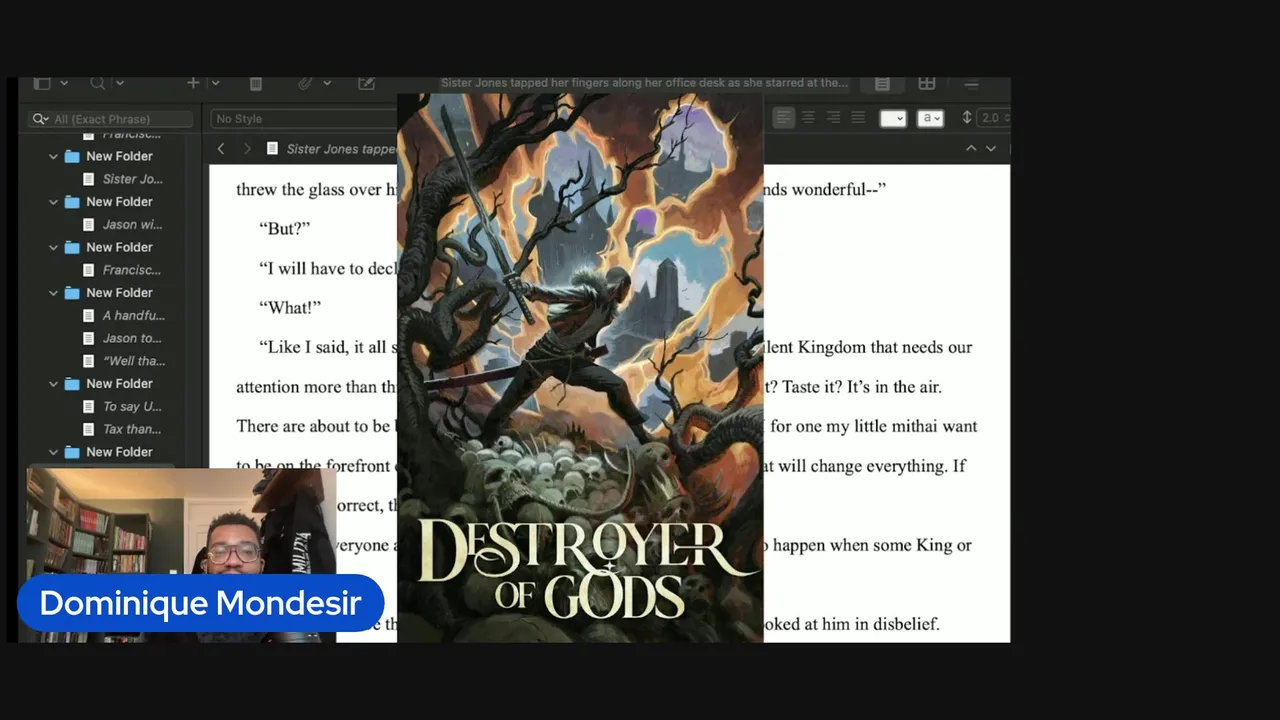Open the Add item dropdown arrow
The width and height of the screenshot is (1280, 720).
coord(215,83)
